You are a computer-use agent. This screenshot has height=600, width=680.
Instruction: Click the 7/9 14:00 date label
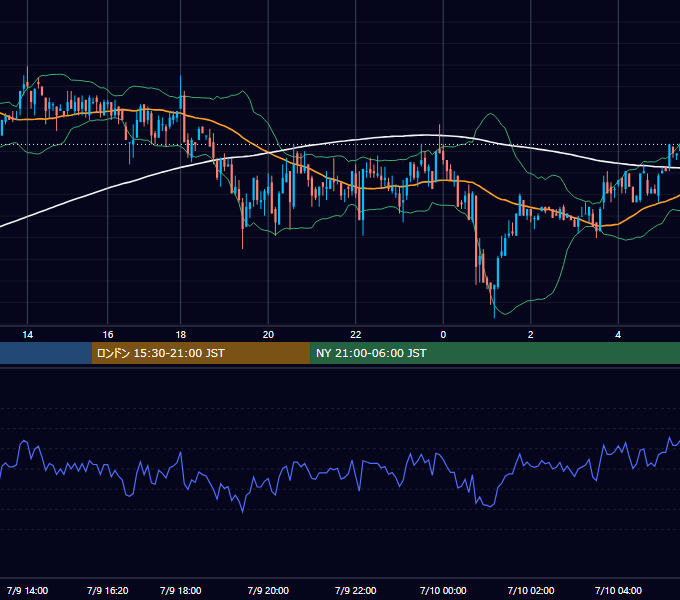[x=27, y=590]
